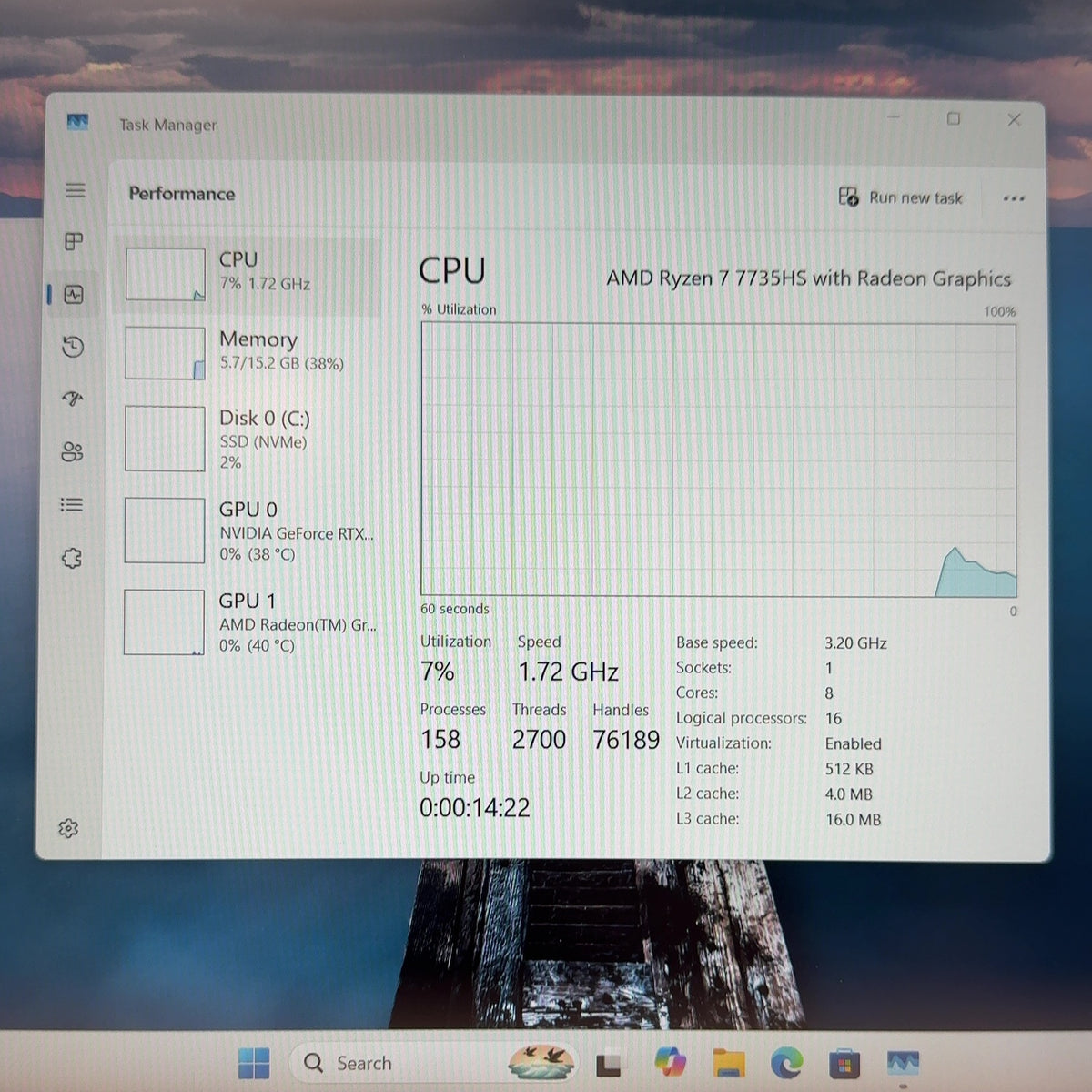Click the Task Manager taskbar icon
This screenshot has width=1092, height=1092.
click(x=903, y=1062)
